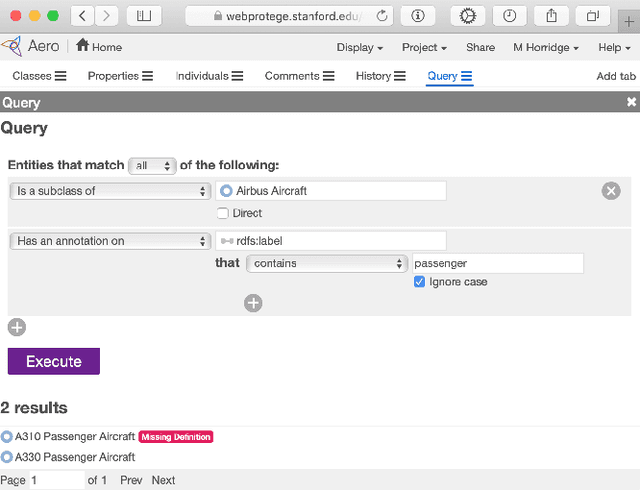640x490 pixels.
Task: Open the Query tab hamburger menu icon
Action: pyautogui.click(x=467, y=76)
